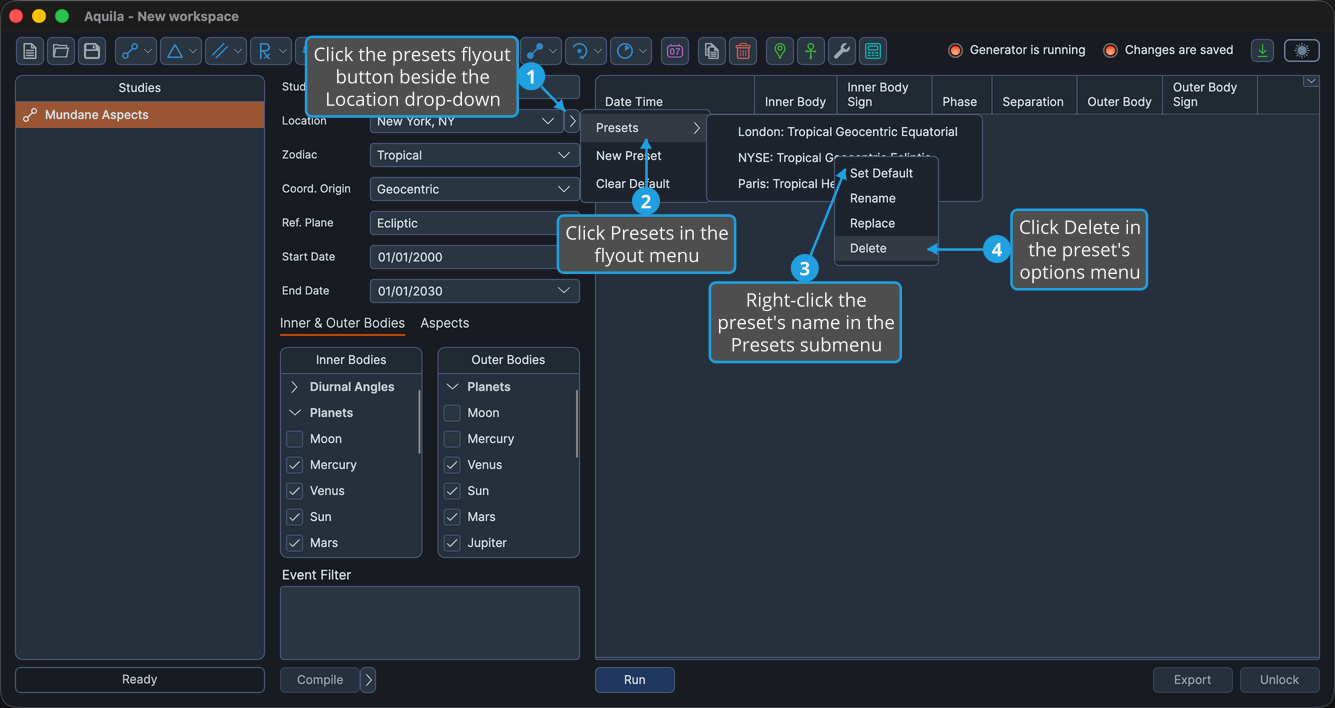Open the Location drop-down showing New York, NY
1335x708 pixels.
[467, 121]
